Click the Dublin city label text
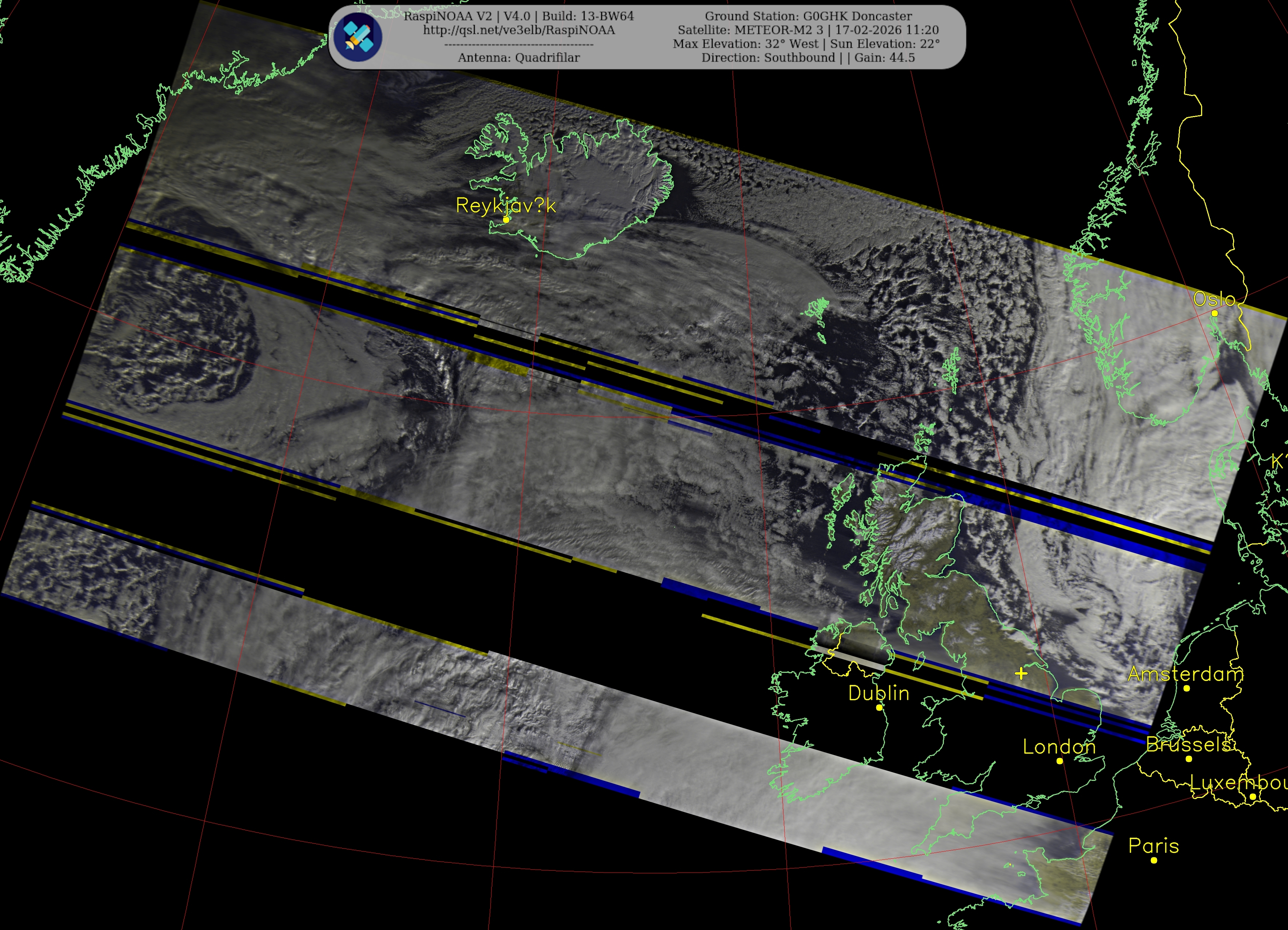Screen dimensions: 1288x930 point(878,692)
